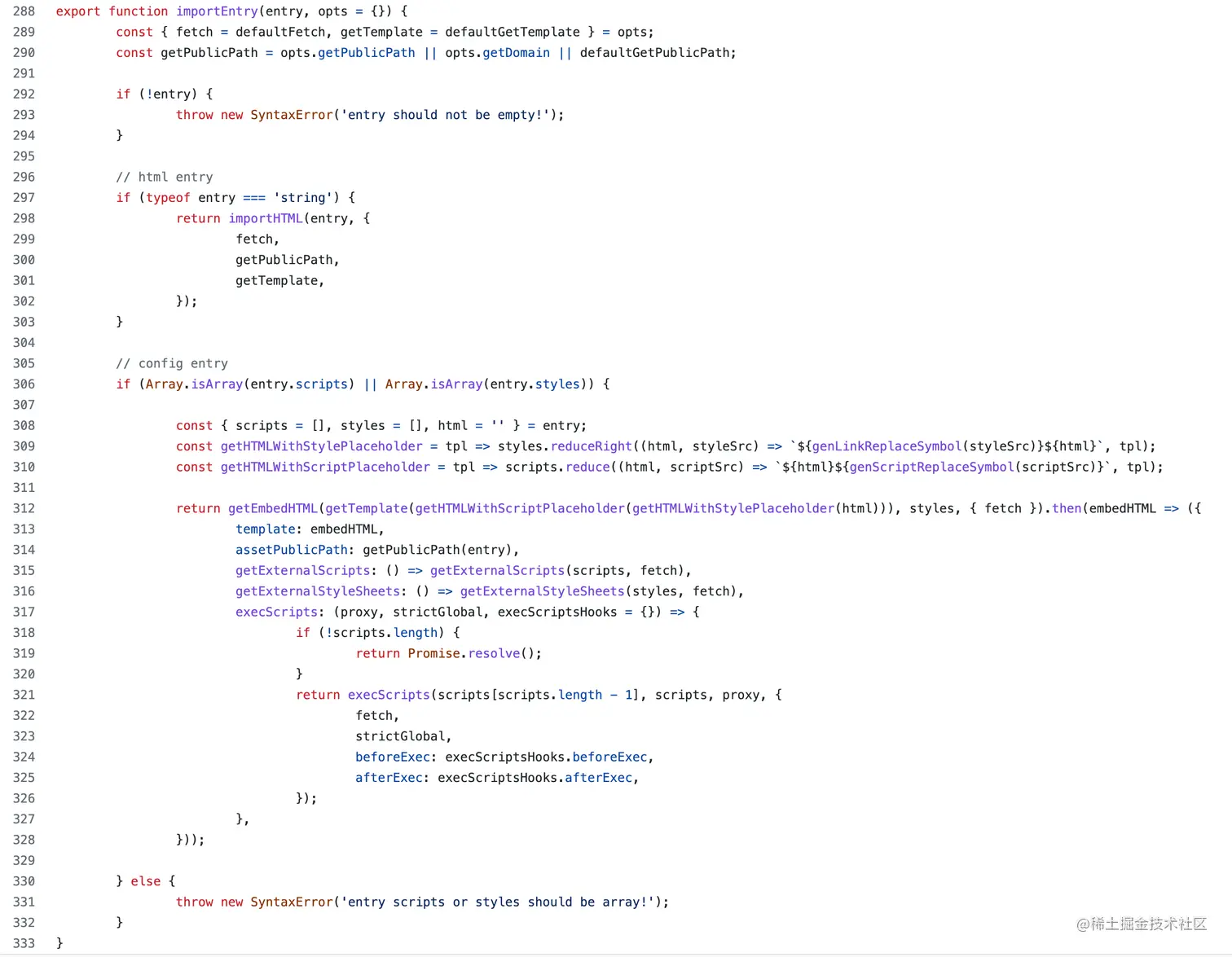Click the 'string' literal on line 297
Viewport: 1232px width, 957px height.
click(303, 198)
